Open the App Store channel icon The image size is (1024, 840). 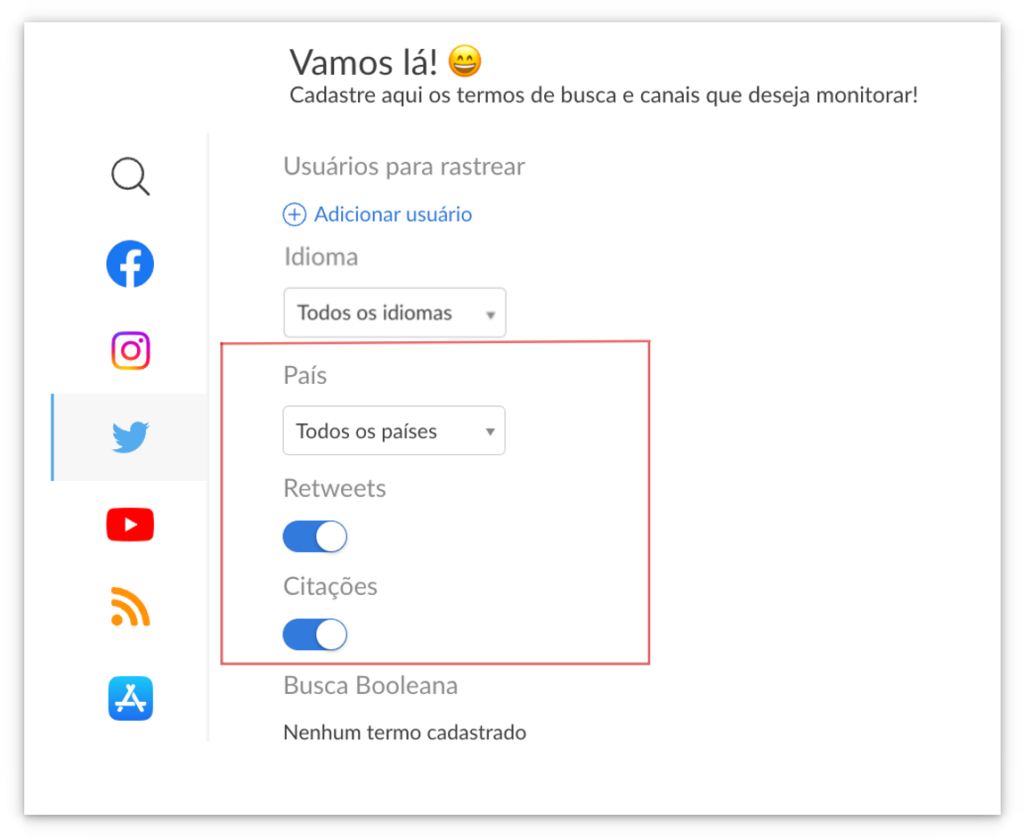pyautogui.click(x=131, y=698)
